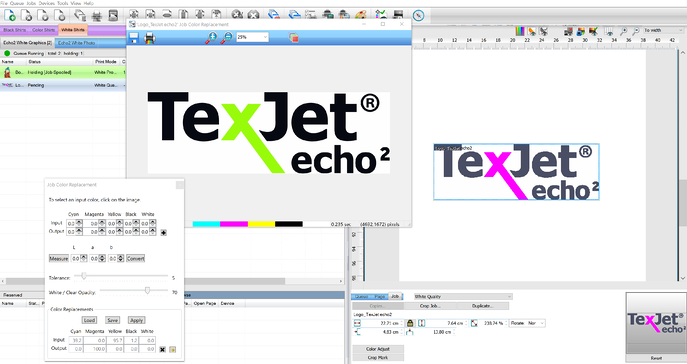The image size is (687, 364).
Task: Add a new job with the green-plus page icon
Action: 10,15
